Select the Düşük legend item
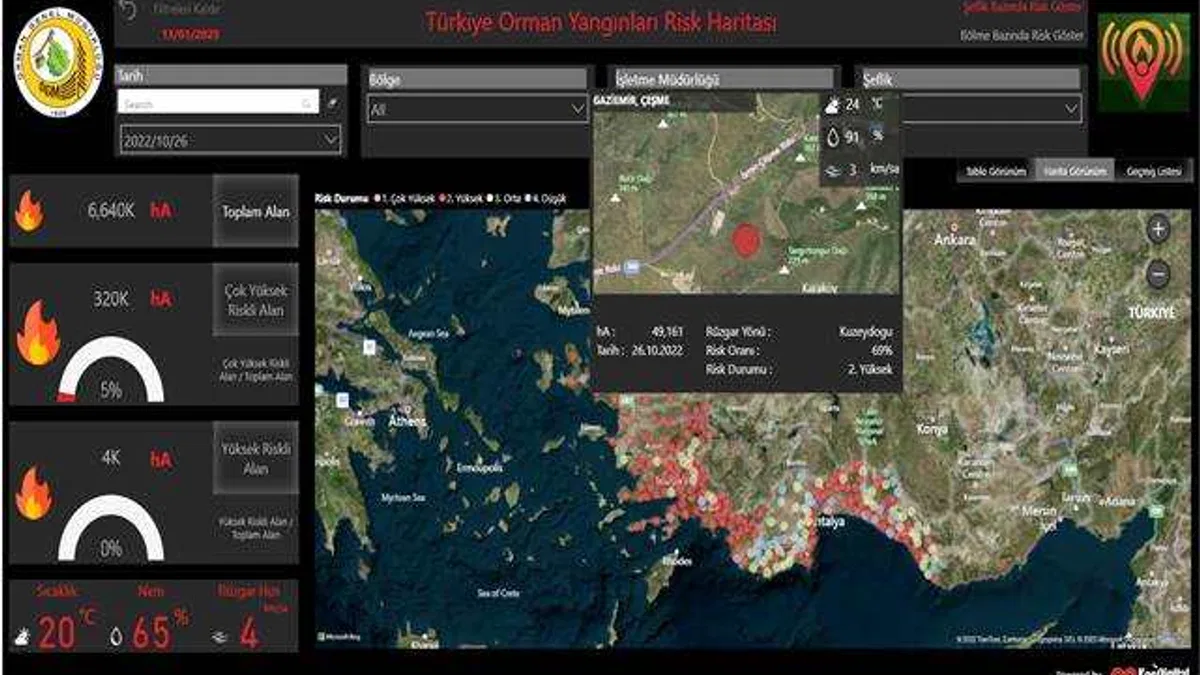1200x675 pixels. [x=546, y=199]
